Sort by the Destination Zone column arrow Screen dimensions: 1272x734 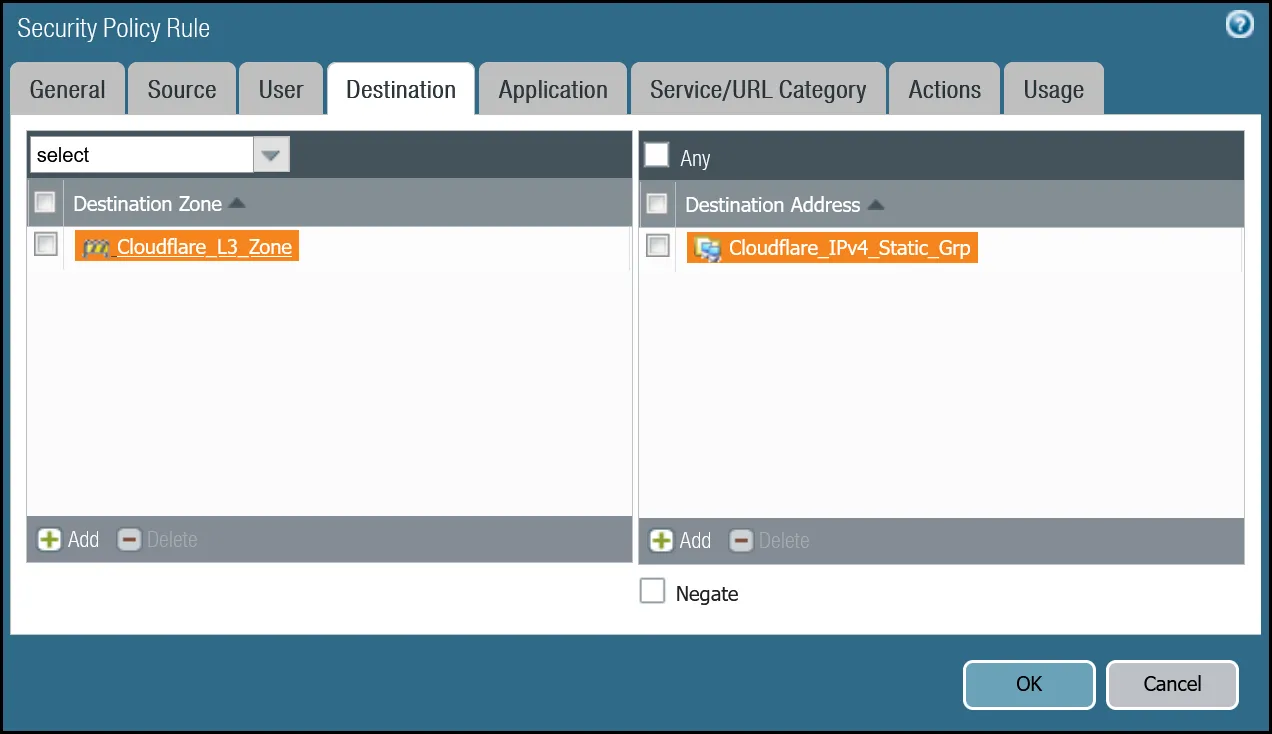click(237, 202)
